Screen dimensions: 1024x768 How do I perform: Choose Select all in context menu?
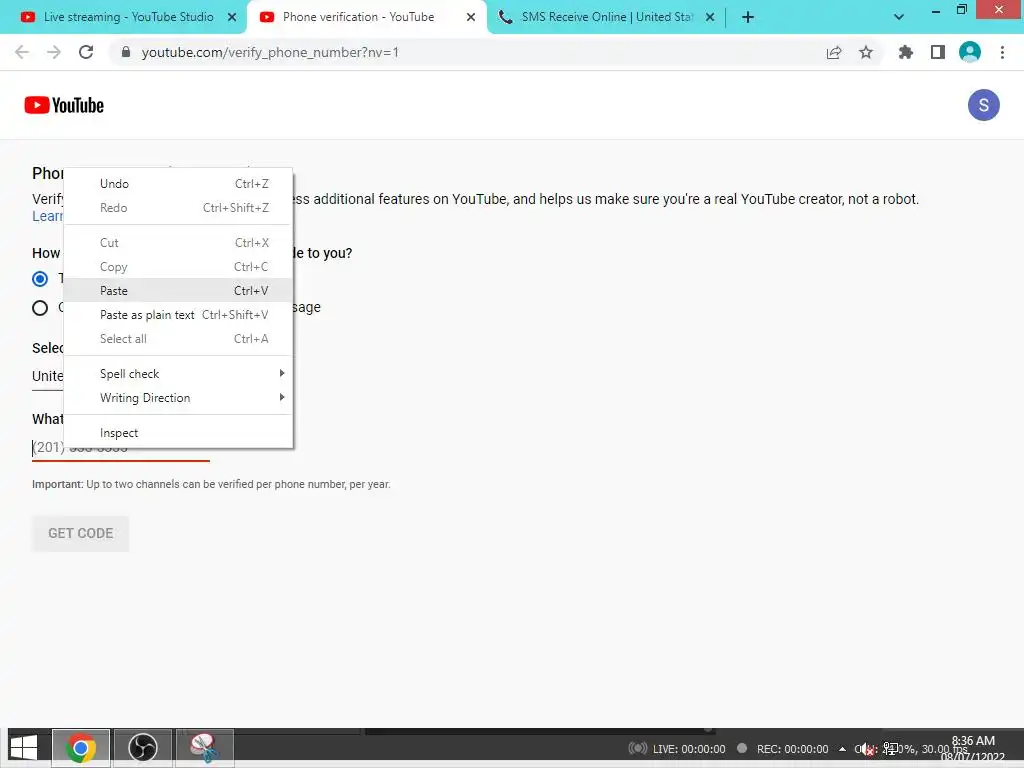[x=178, y=339]
